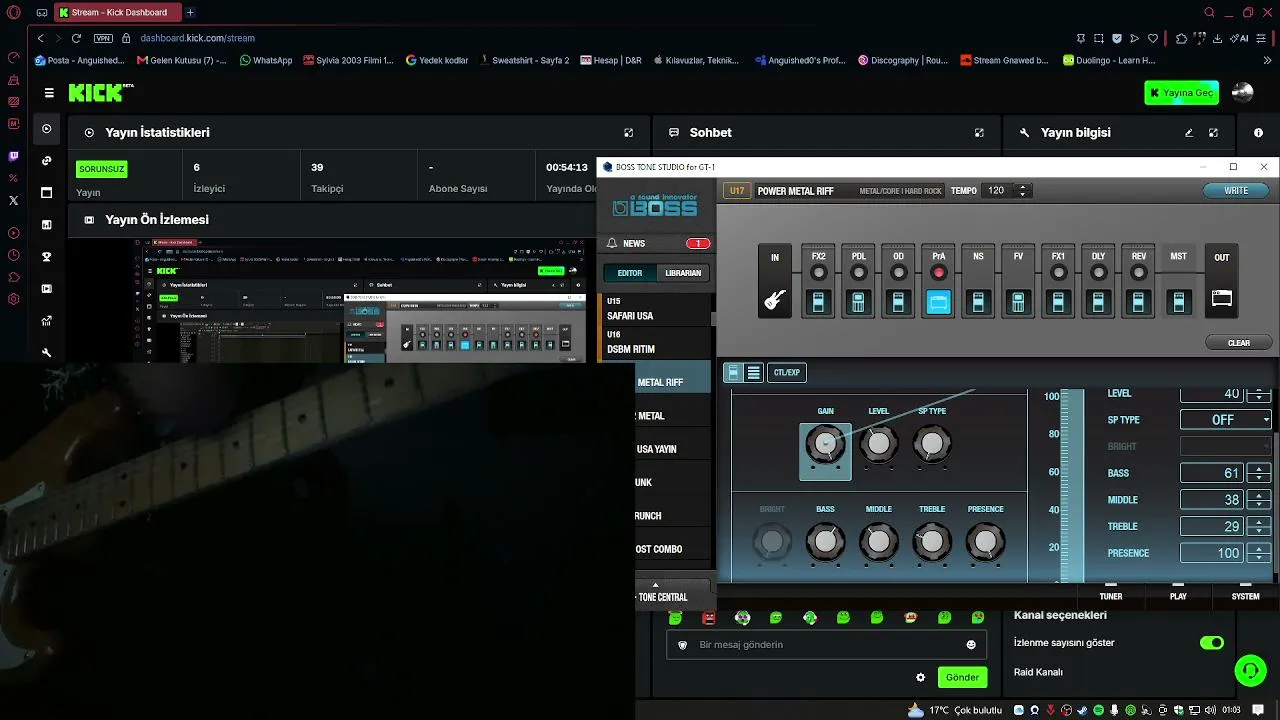The width and height of the screenshot is (1280, 720).
Task: Adjust the MIDDLE value stepper
Action: click(1259, 500)
